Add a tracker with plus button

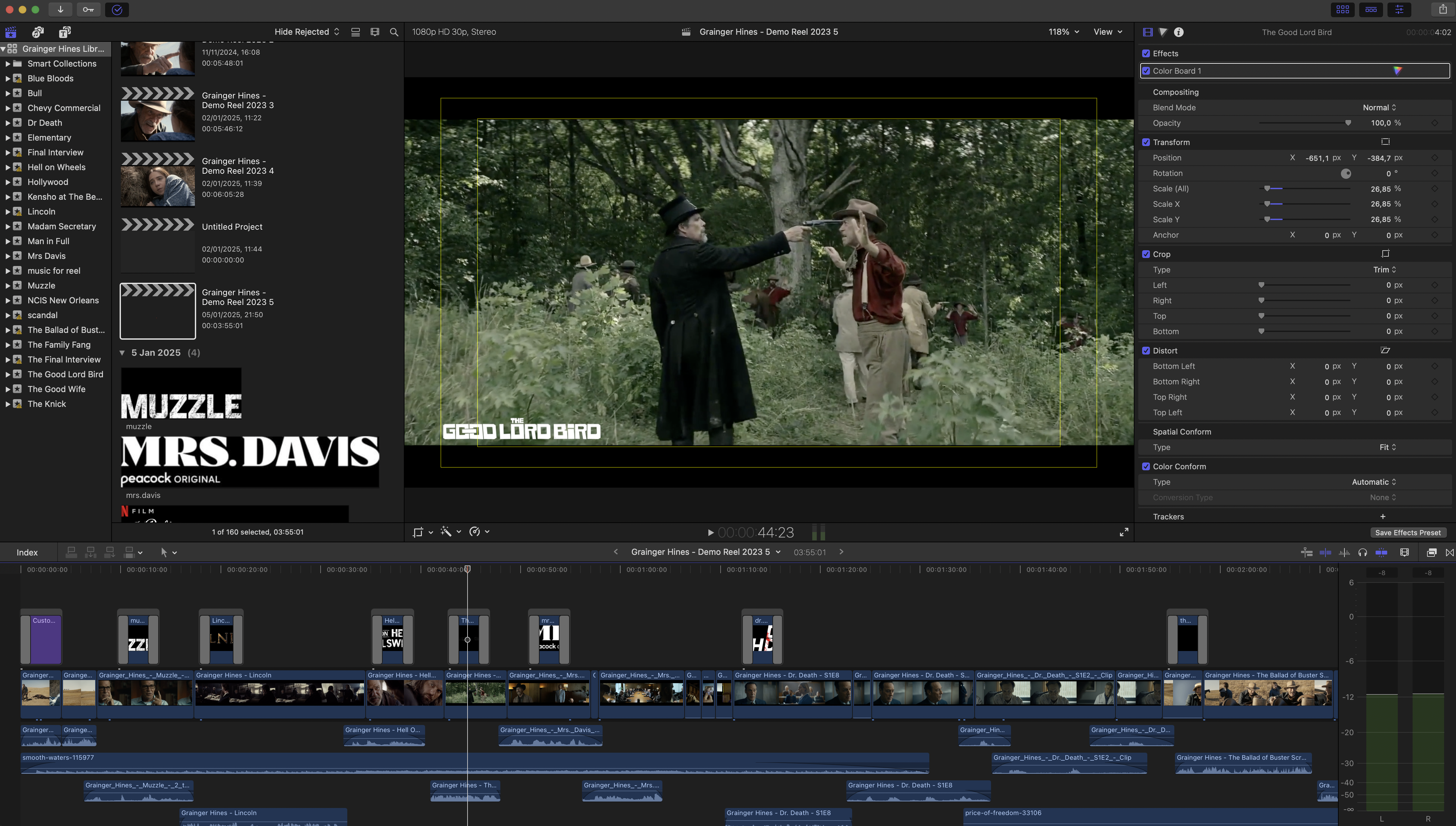(x=1383, y=517)
